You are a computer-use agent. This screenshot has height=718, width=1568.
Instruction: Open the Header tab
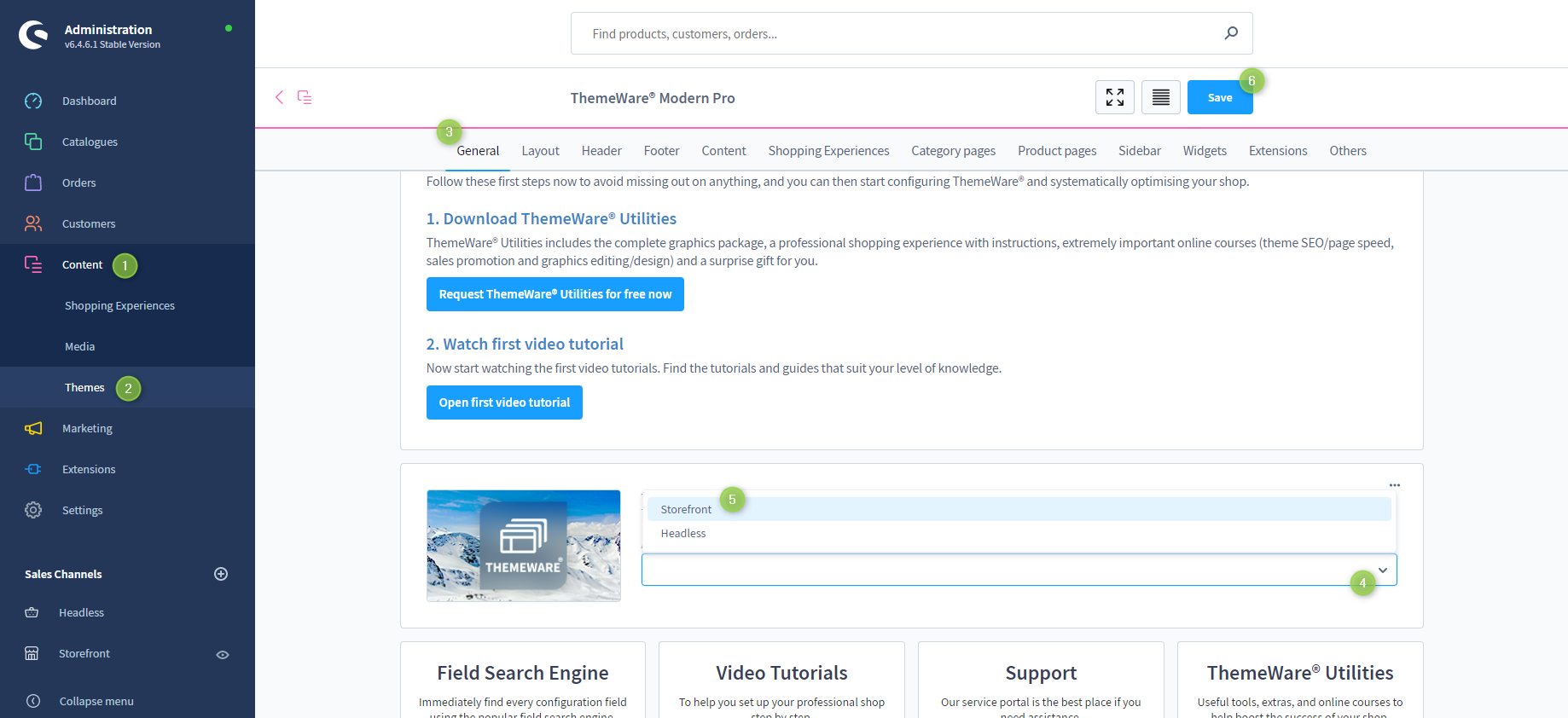[x=601, y=151]
